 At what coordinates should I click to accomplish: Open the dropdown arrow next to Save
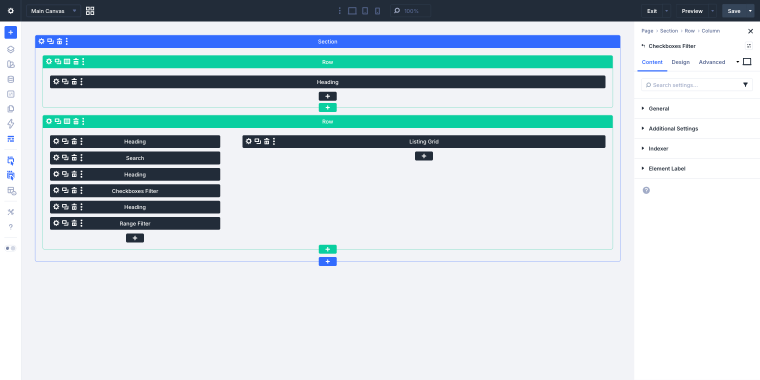click(750, 11)
